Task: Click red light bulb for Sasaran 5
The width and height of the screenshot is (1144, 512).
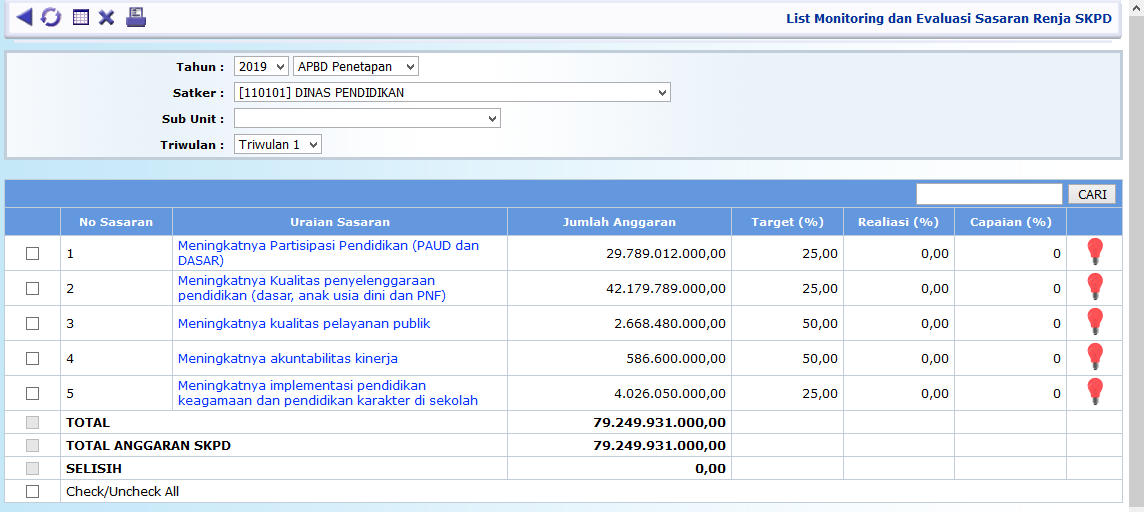Action: [x=1095, y=392]
